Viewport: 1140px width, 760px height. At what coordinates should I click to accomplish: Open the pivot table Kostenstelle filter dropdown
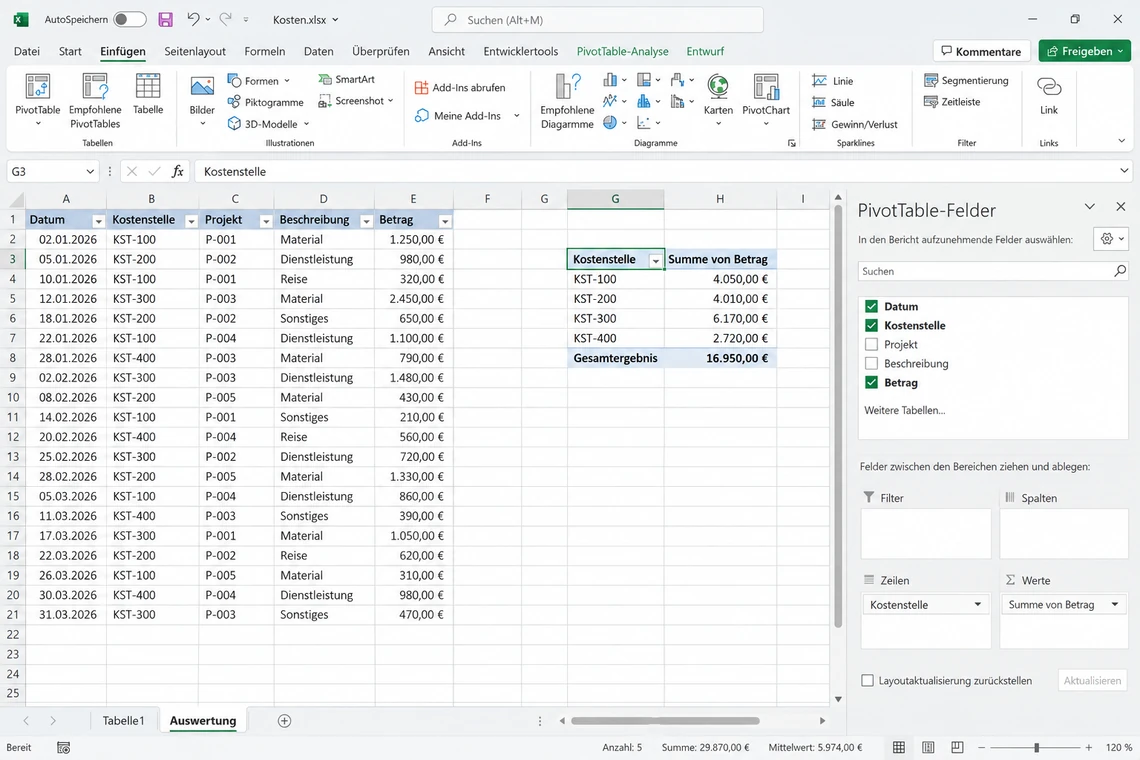(655, 260)
